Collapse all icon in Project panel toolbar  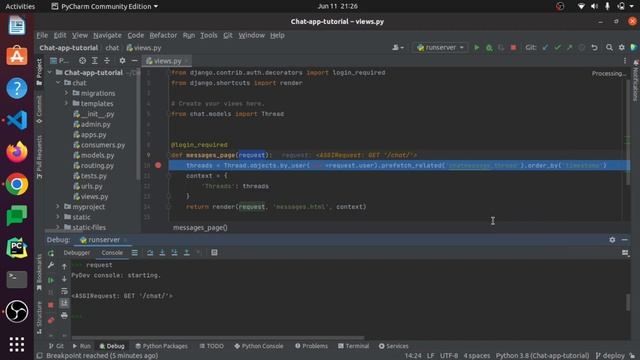click(x=107, y=61)
